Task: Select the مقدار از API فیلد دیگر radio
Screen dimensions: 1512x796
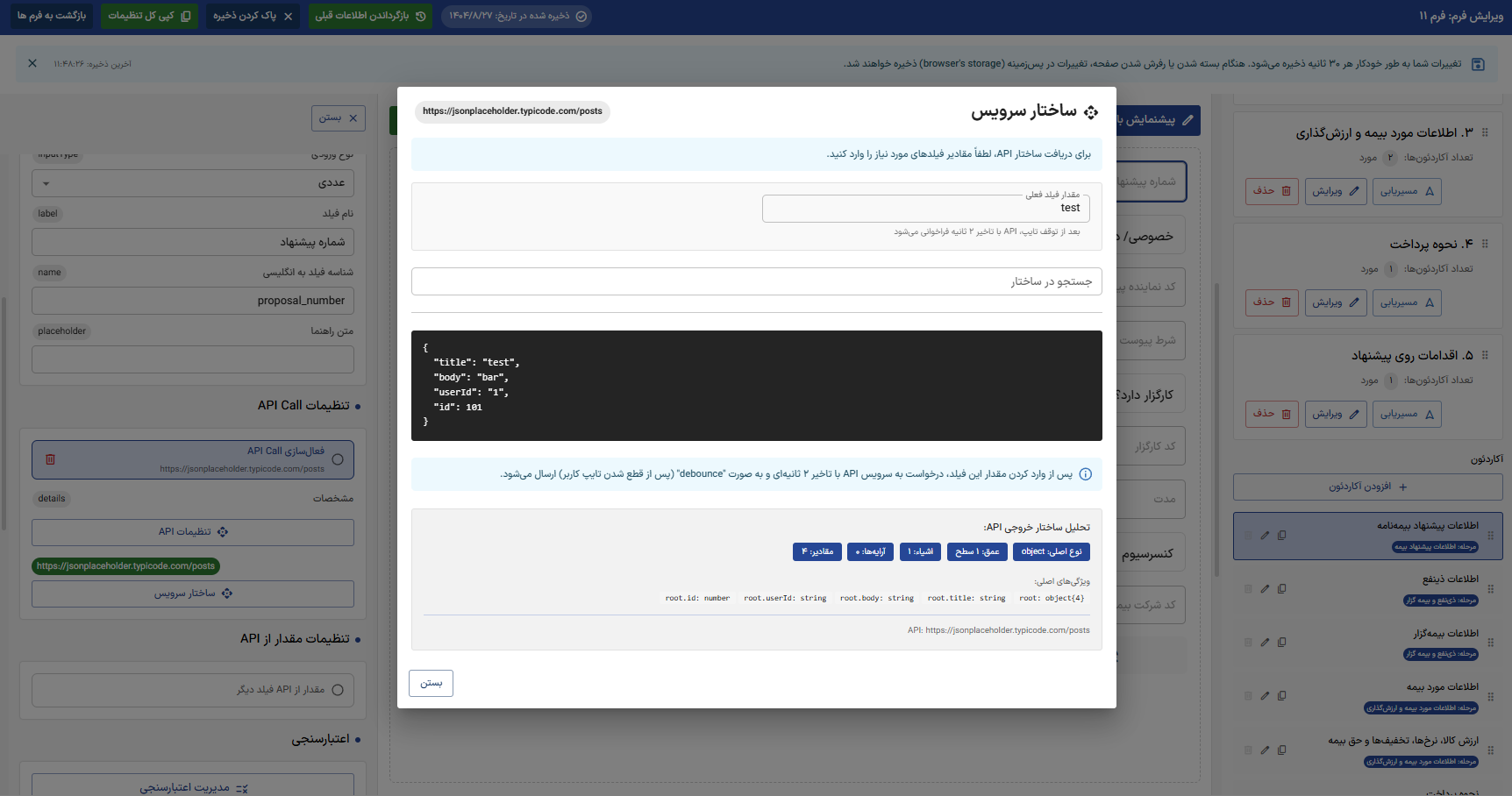Action: (339, 689)
